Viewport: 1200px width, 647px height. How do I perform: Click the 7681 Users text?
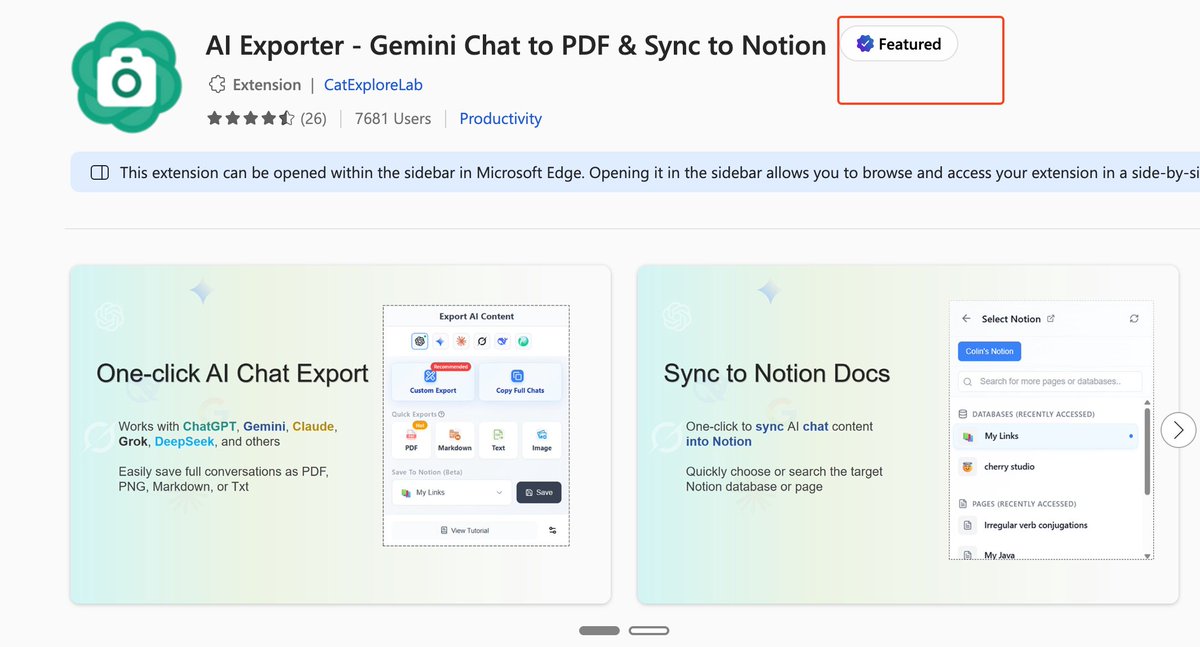coord(393,118)
